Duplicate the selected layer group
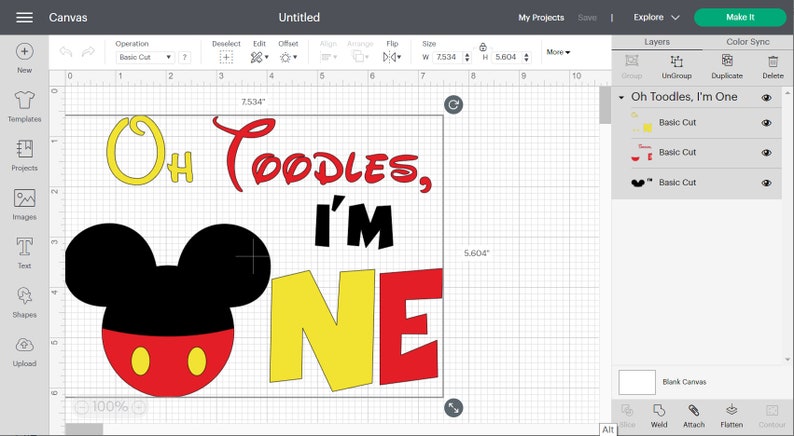 pyautogui.click(x=727, y=66)
